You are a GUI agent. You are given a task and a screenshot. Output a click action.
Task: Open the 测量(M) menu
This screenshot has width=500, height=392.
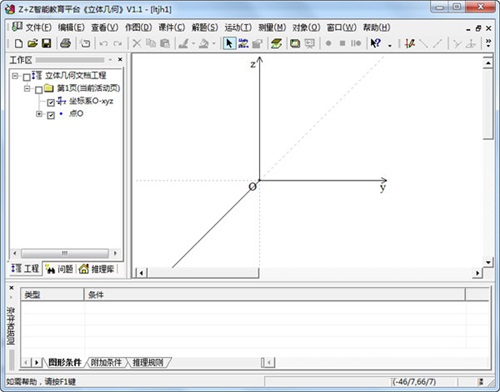[x=272, y=27]
